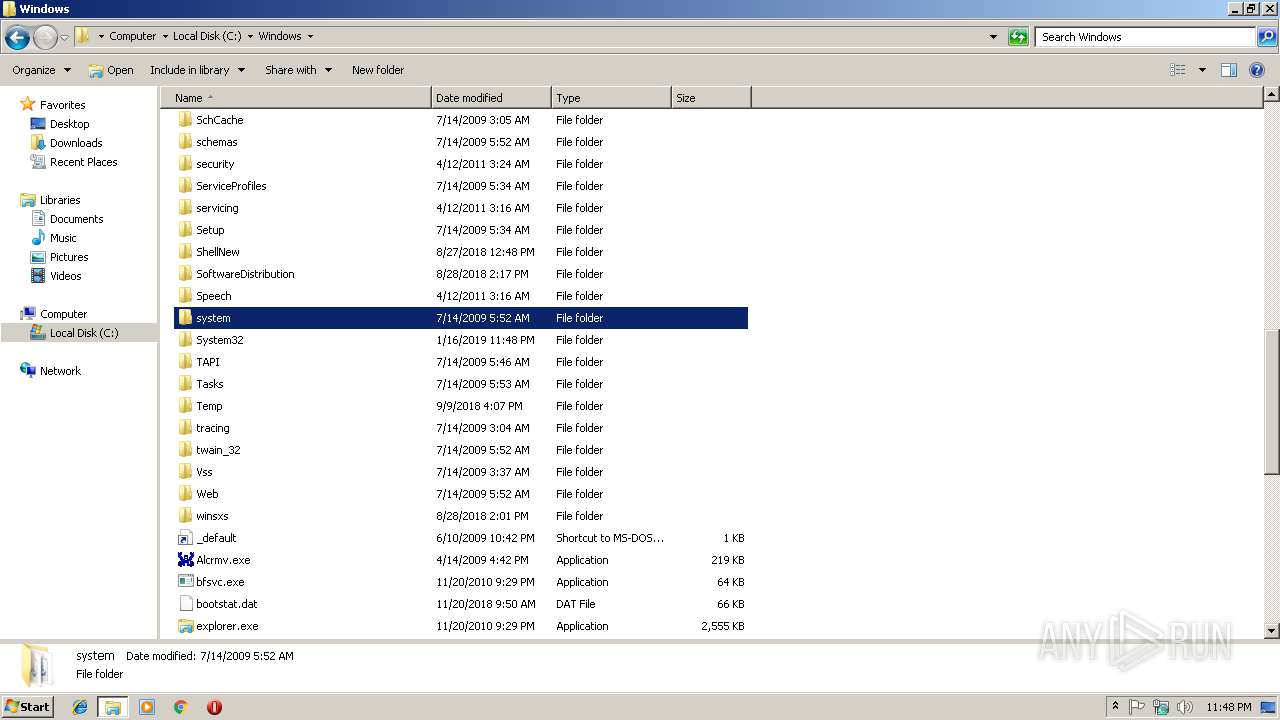Click the search magnifier icon
Image resolution: width=1280 pixels, height=720 pixels.
click(x=1266, y=37)
